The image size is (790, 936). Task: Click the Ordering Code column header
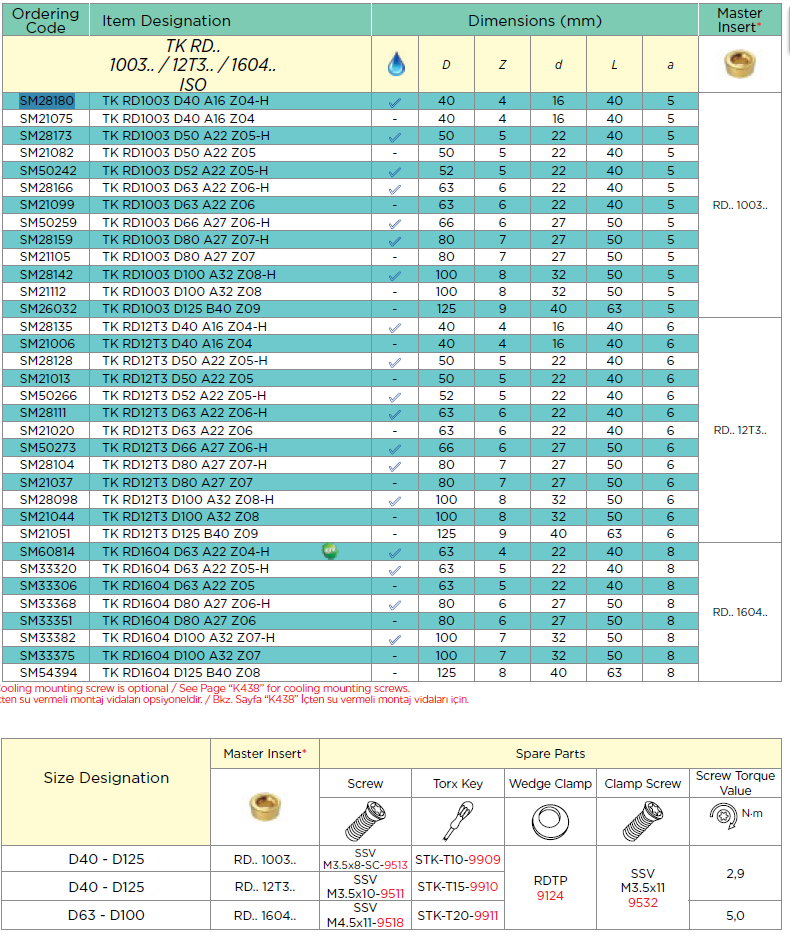[x=46, y=20]
